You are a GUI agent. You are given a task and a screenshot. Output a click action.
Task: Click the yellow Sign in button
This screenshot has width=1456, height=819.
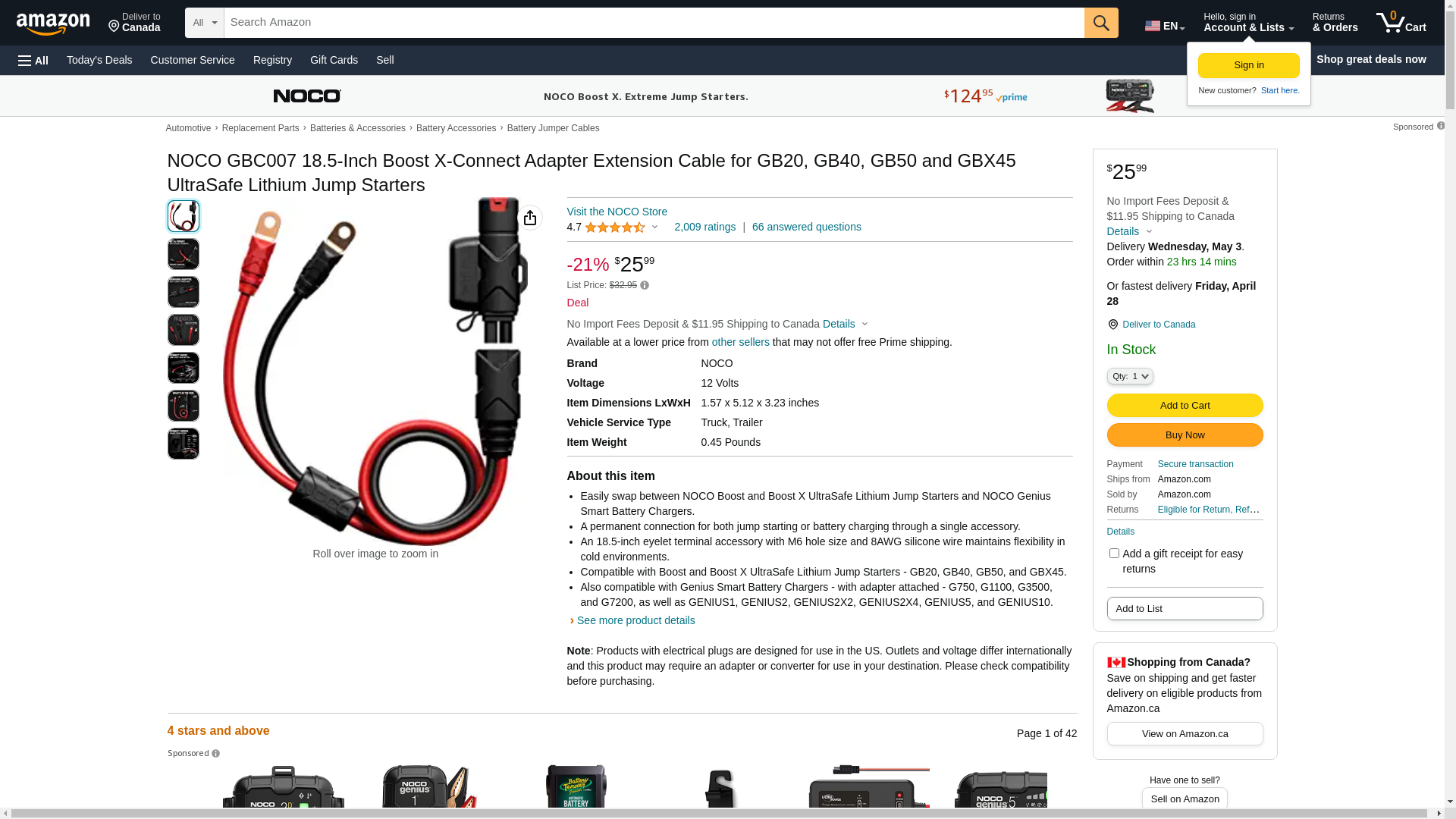1248,65
